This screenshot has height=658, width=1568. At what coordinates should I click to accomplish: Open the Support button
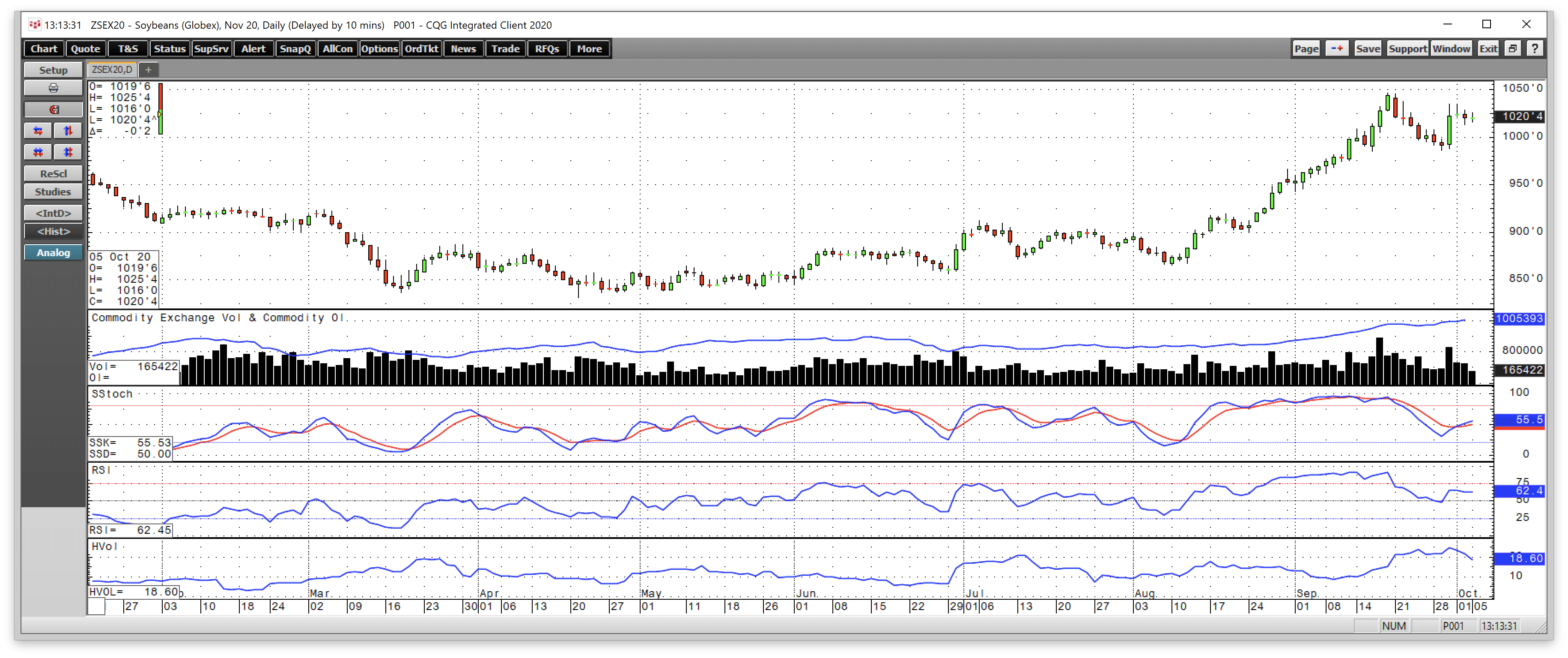(x=1407, y=49)
